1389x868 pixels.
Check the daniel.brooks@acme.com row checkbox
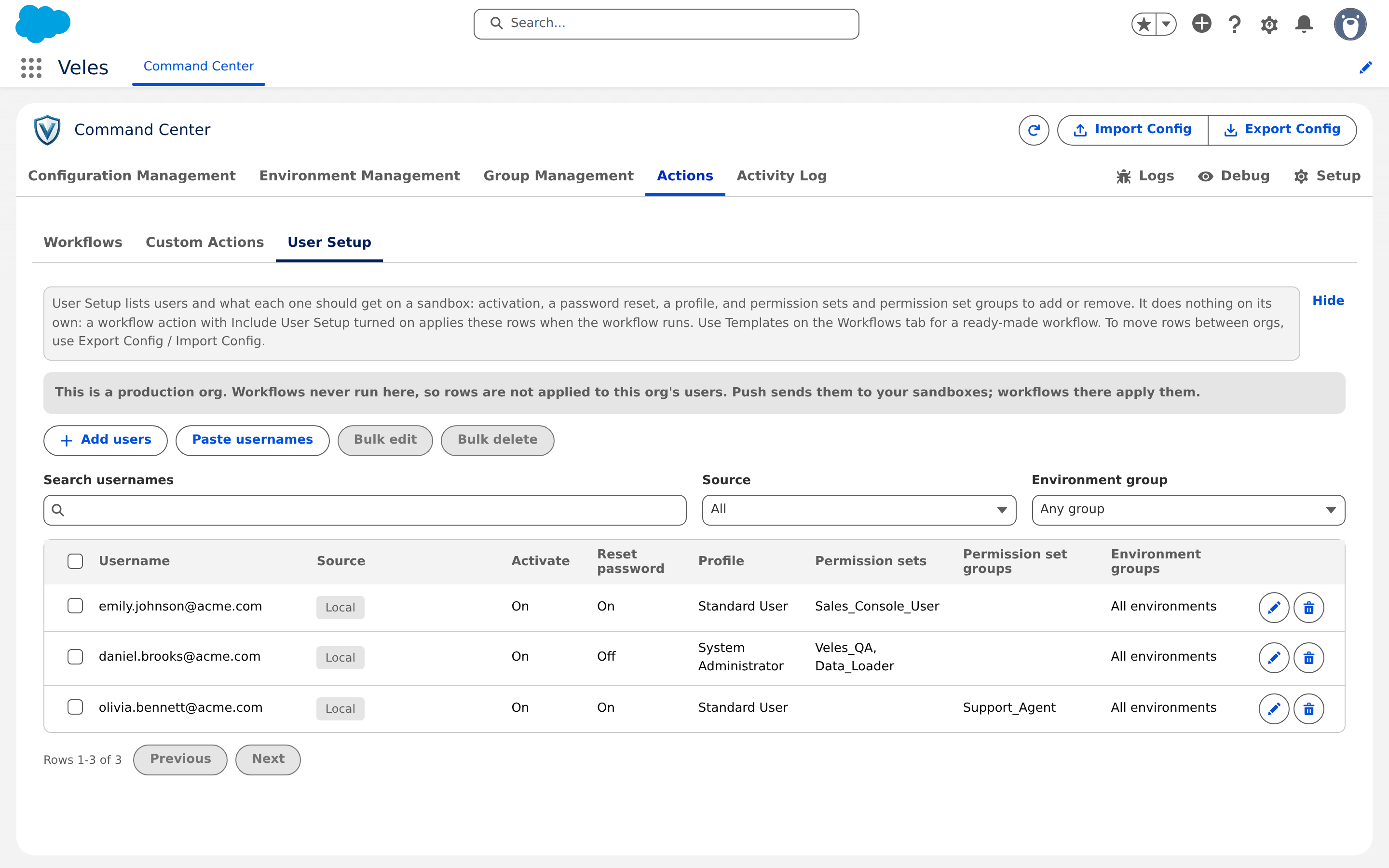coord(75,657)
